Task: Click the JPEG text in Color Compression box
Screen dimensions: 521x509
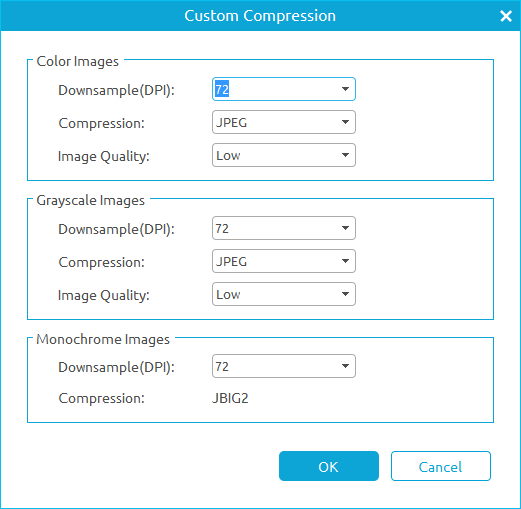Action: coord(231,122)
